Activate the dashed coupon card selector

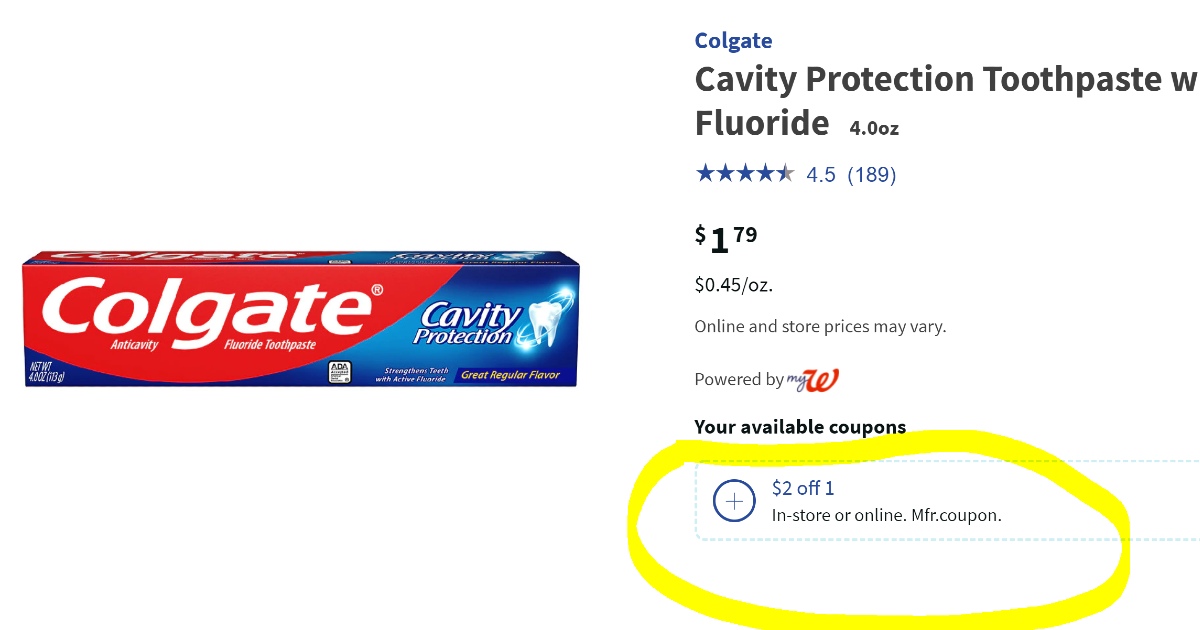click(x=900, y=500)
